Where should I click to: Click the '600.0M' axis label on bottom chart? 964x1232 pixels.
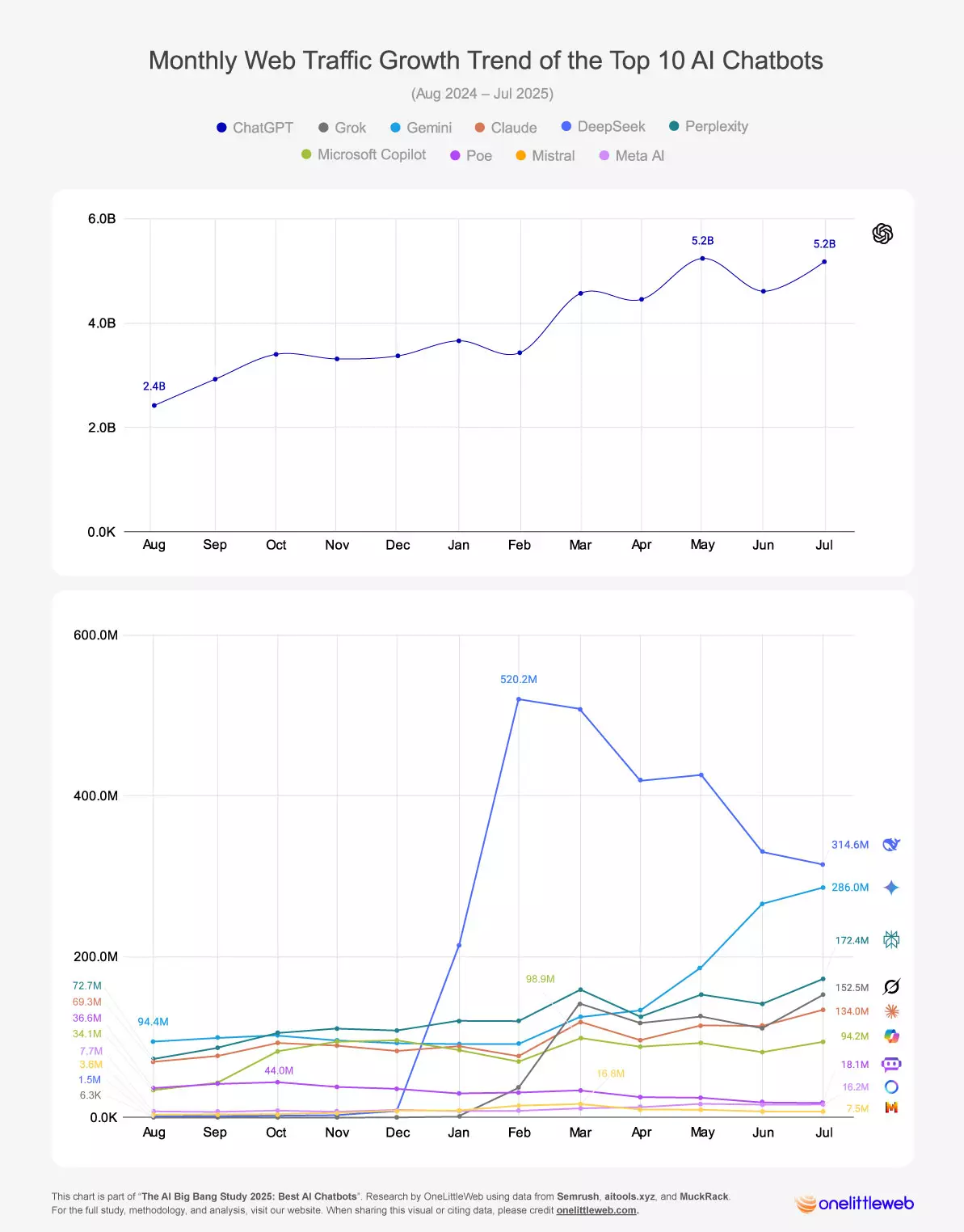[95, 635]
